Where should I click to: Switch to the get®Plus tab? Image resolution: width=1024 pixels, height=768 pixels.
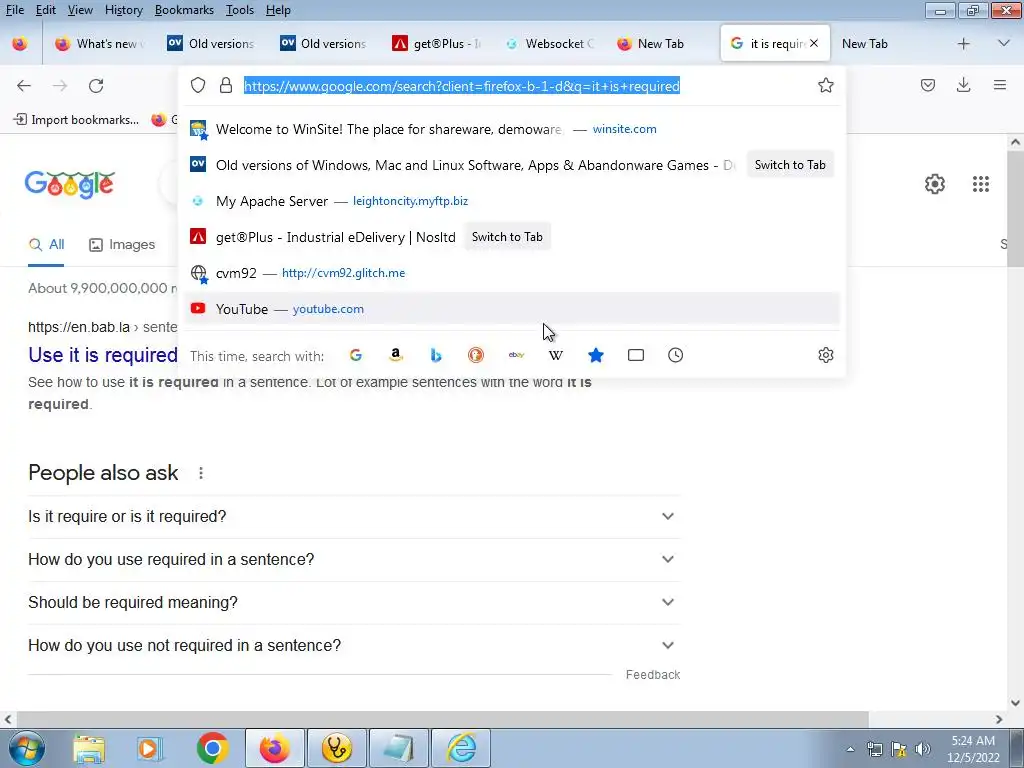(436, 44)
